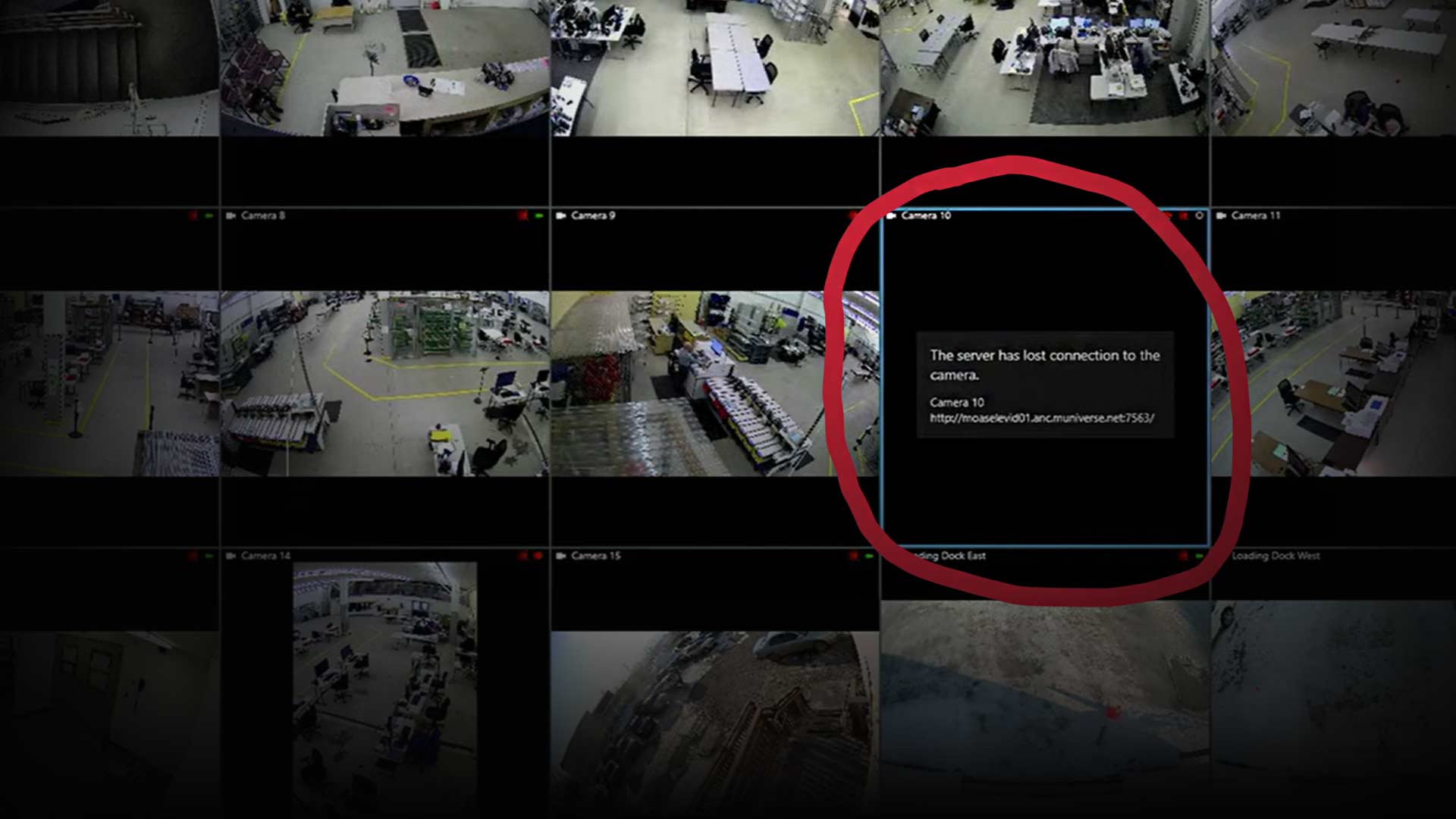Click the Camera 10 camcorder icon

point(891,216)
